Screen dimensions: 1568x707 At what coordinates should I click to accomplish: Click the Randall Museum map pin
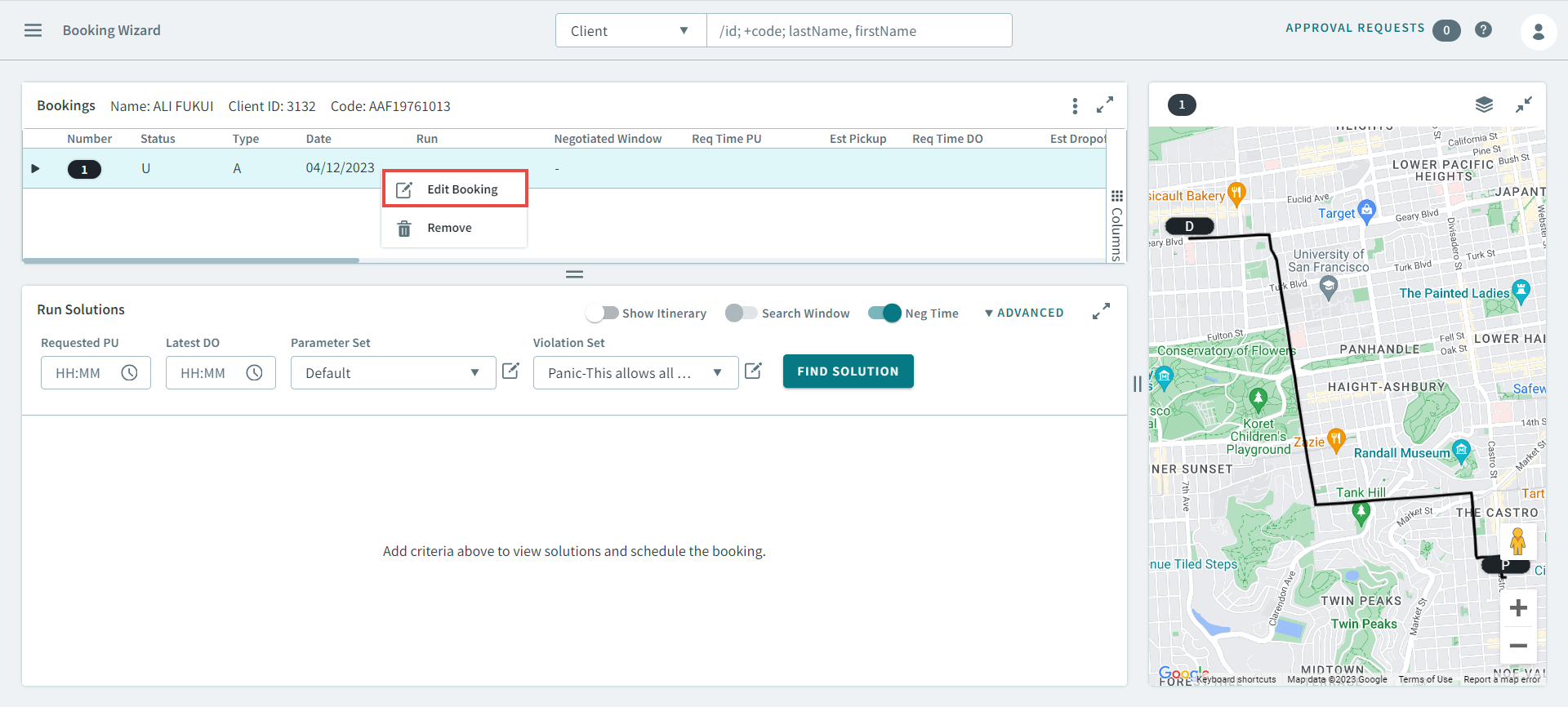pyautogui.click(x=1461, y=451)
